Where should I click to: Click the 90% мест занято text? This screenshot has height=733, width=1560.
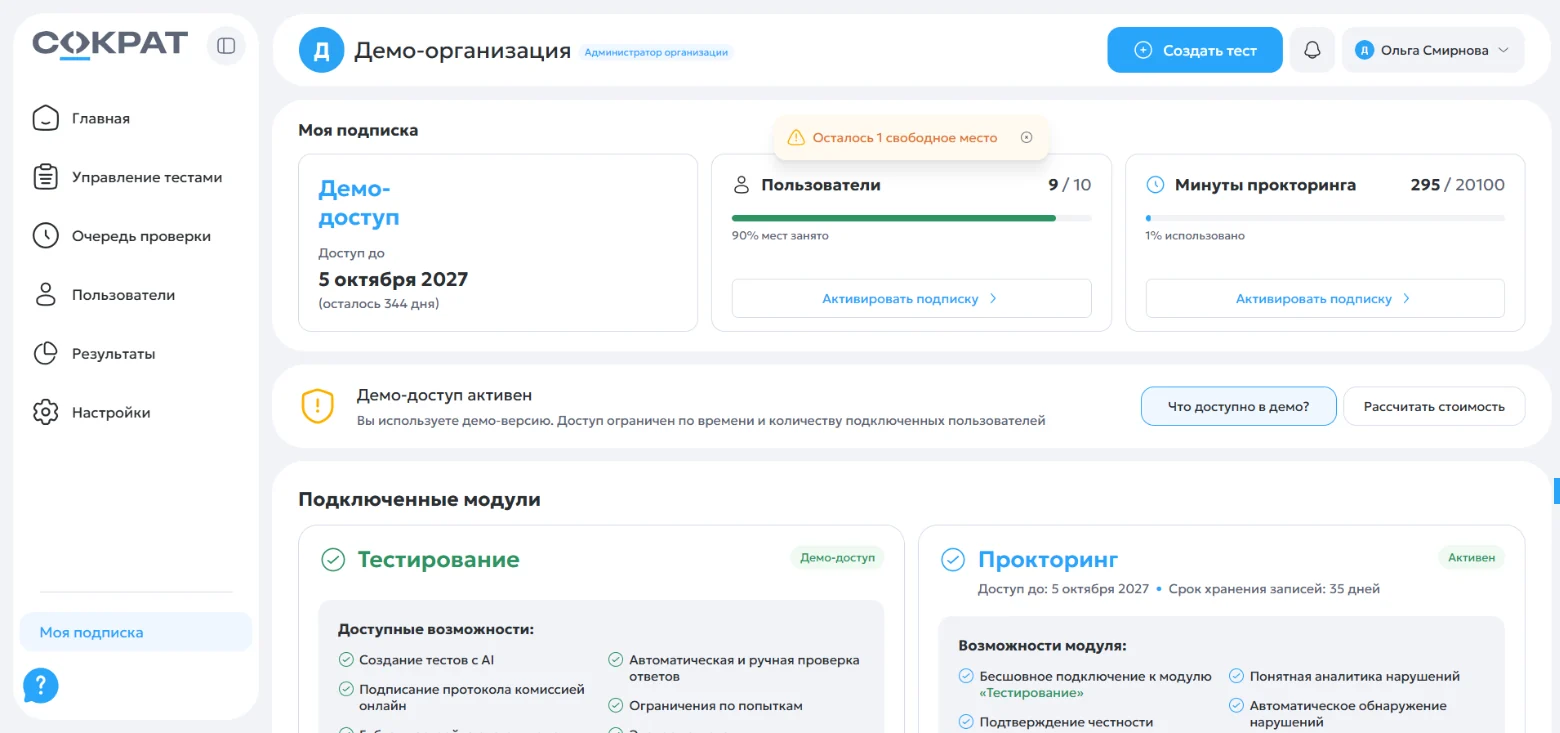(780, 236)
